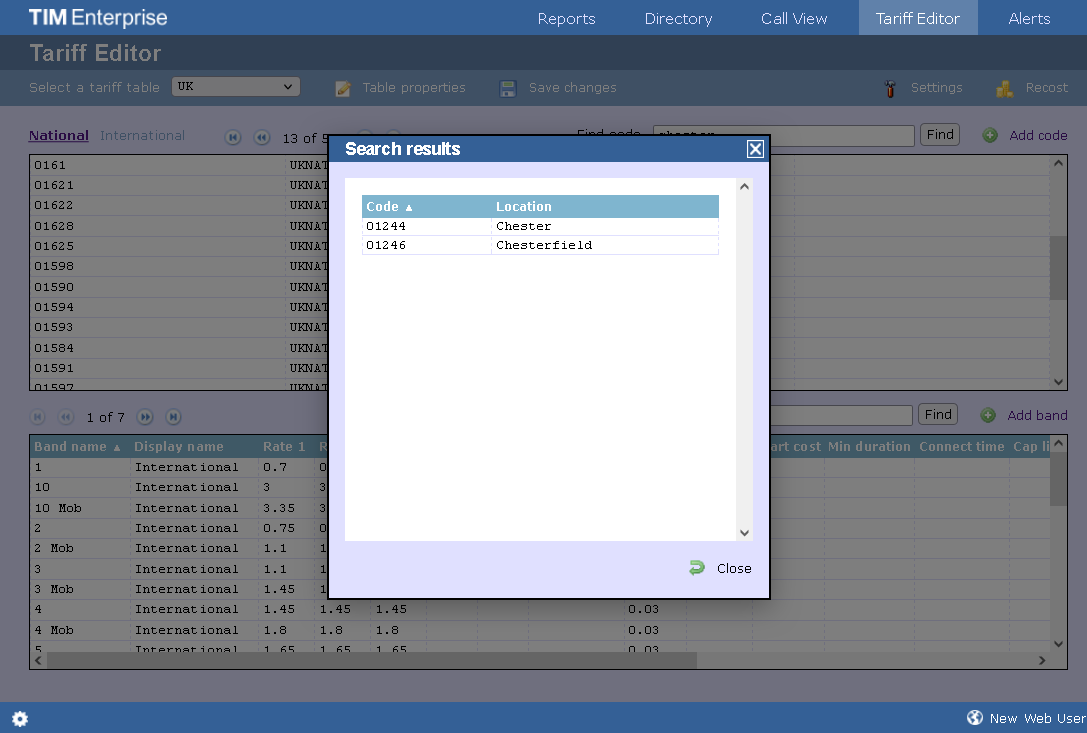Click the green Close arrow icon in dialog

tap(697, 568)
